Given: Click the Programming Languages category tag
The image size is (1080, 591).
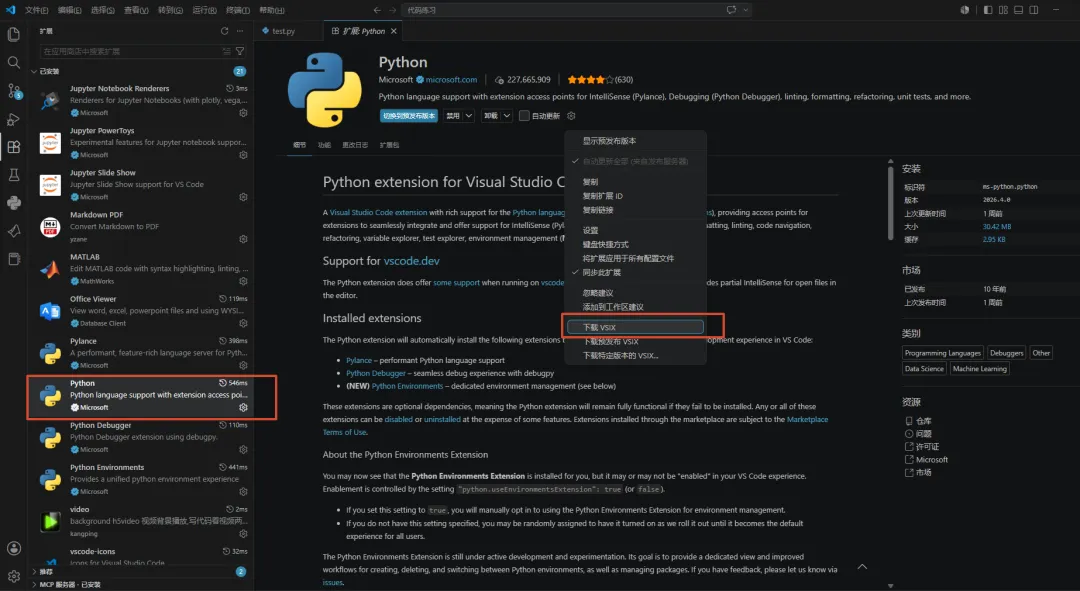Looking at the screenshot, I should pyautogui.click(x=943, y=353).
